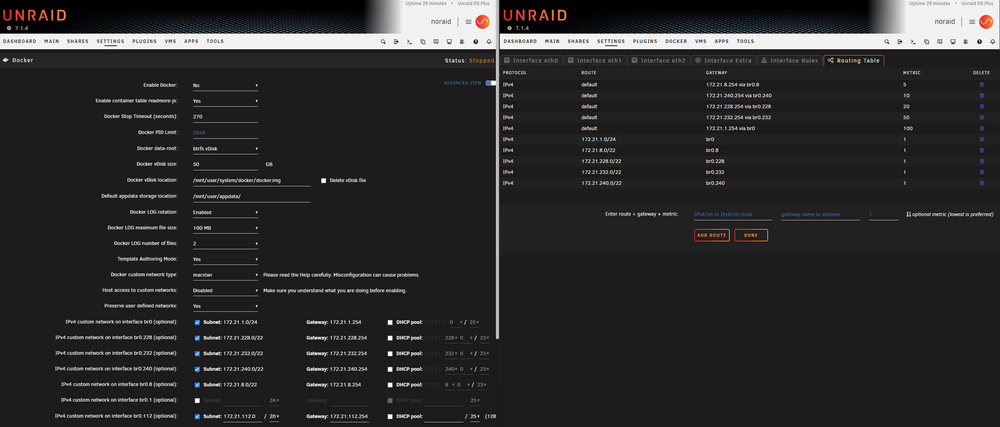Delete default route via 172.21.240.254

(982, 96)
